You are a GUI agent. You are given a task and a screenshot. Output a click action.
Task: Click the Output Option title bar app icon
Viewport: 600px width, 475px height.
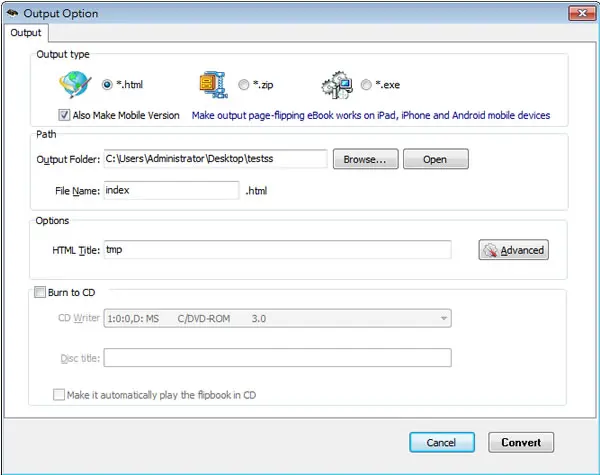(x=12, y=13)
